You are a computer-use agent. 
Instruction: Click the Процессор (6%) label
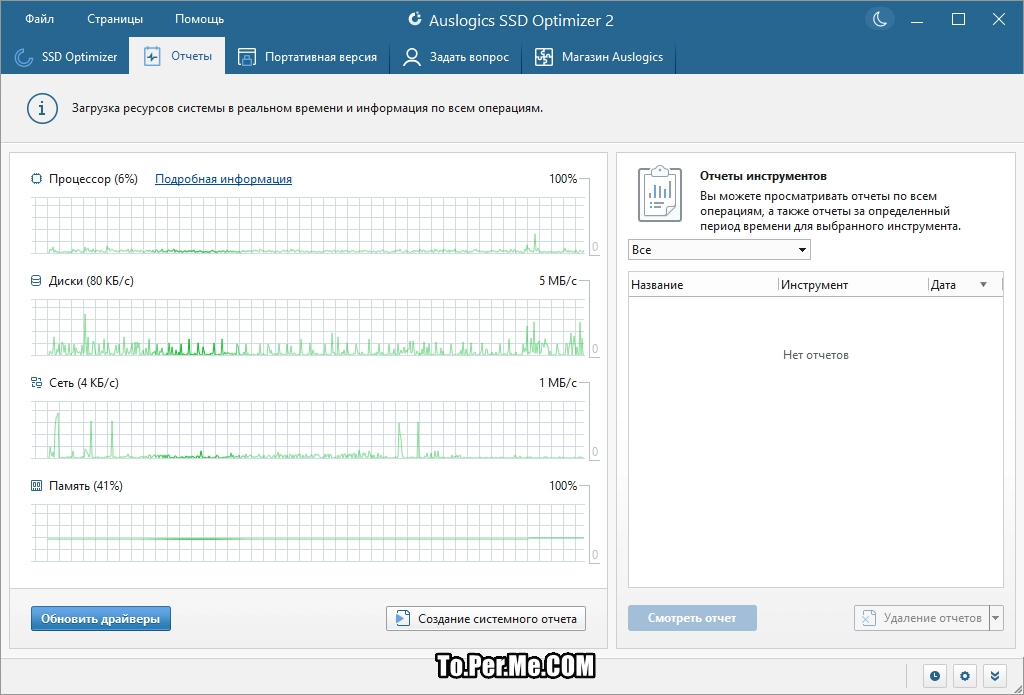93,179
